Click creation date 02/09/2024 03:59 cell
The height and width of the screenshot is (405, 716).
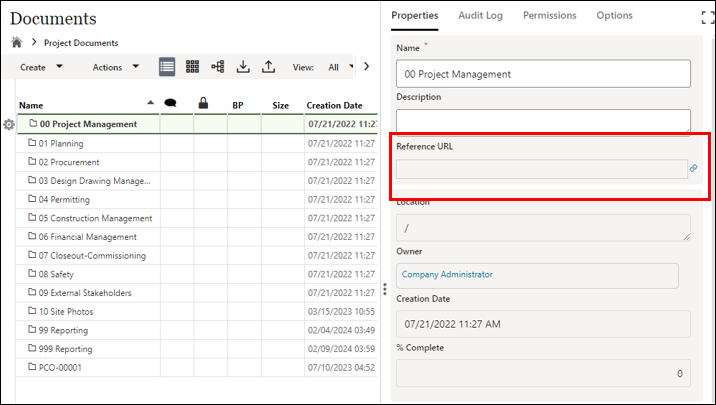coord(341,349)
